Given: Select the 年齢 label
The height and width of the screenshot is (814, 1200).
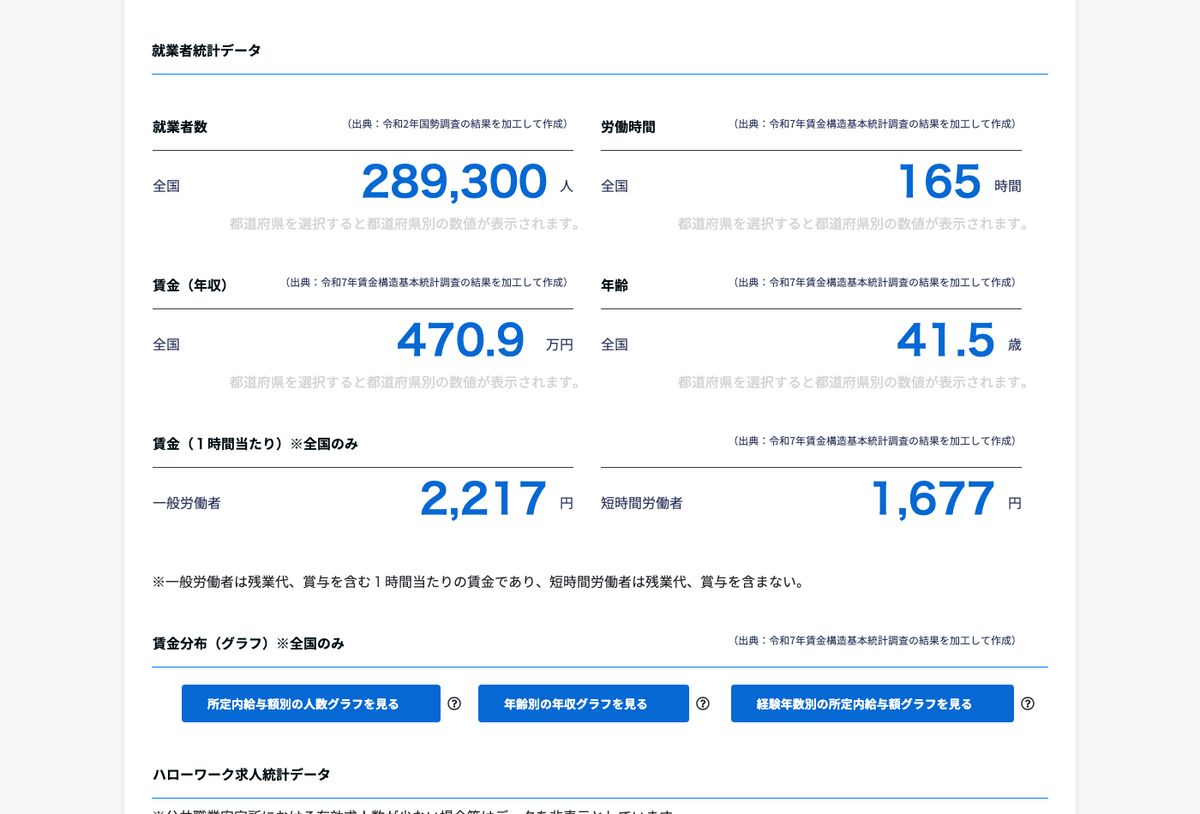Looking at the screenshot, I should point(614,285).
